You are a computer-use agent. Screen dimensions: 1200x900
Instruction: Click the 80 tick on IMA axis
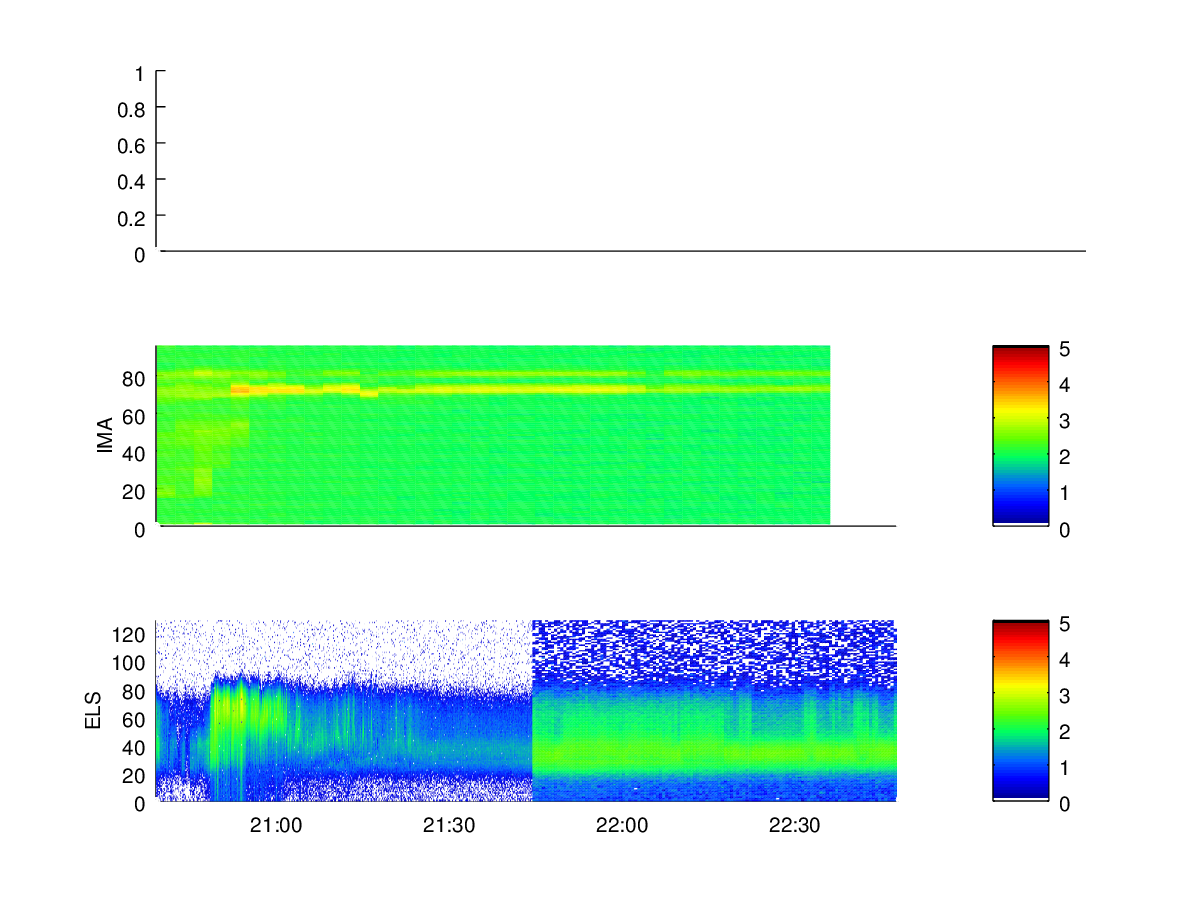135,379
